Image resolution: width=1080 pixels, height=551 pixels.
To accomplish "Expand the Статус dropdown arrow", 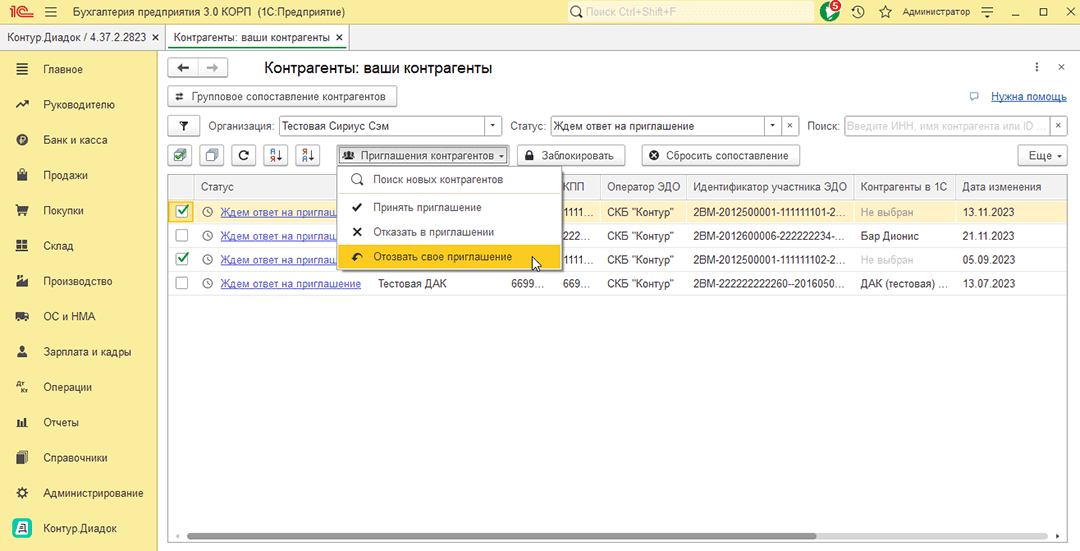I will click(773, 126).
